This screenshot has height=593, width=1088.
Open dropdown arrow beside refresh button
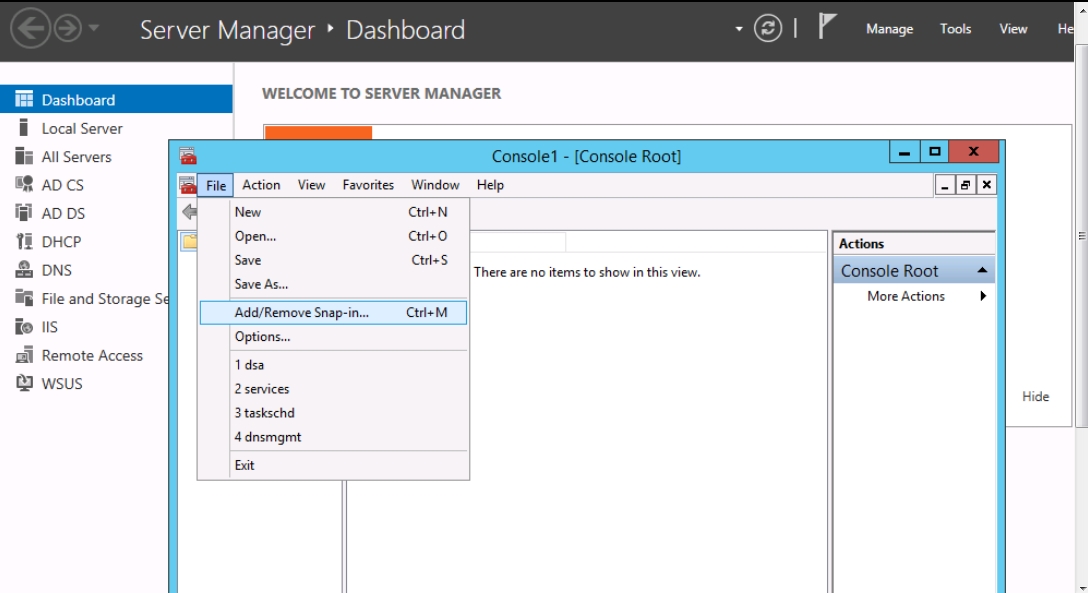click(738, 29)
